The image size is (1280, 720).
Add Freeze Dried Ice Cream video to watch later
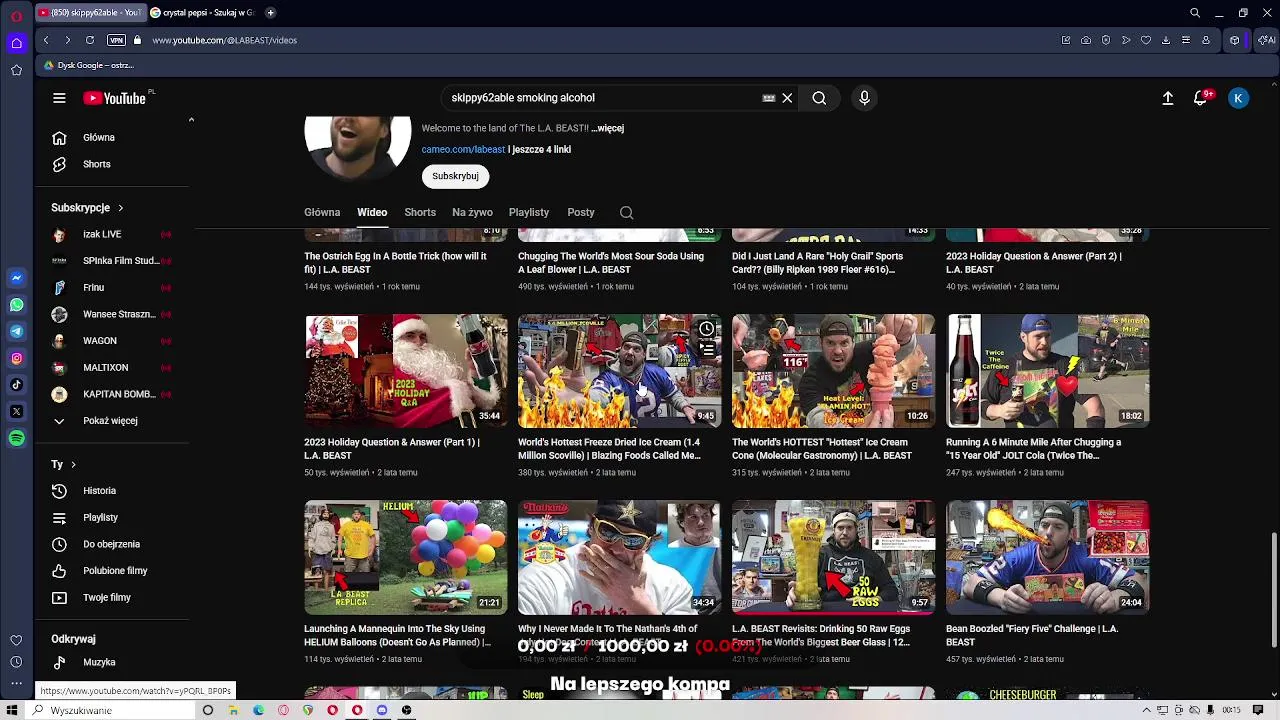pos(706,329)
